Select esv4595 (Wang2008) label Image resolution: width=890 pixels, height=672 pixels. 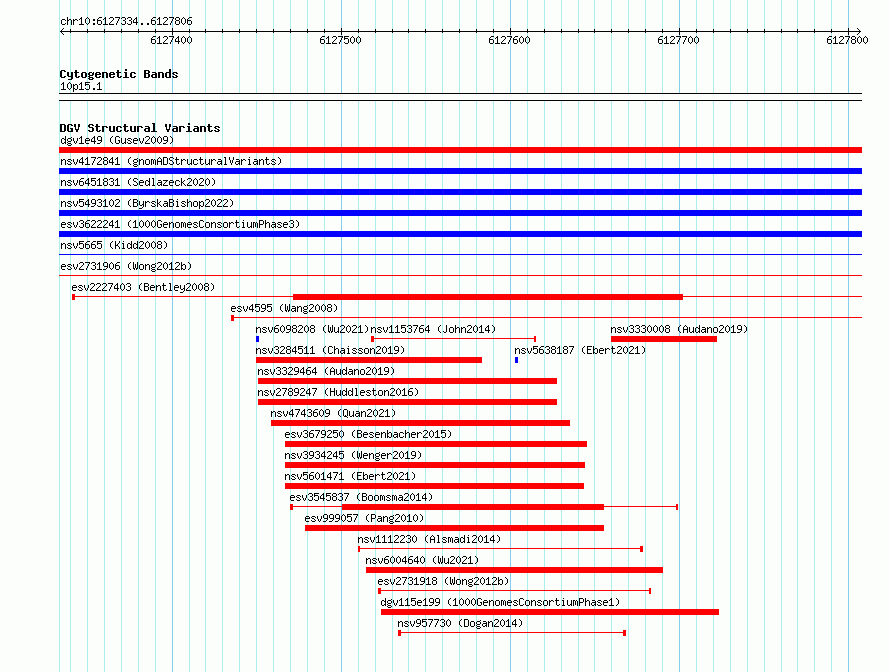point(284,308)
